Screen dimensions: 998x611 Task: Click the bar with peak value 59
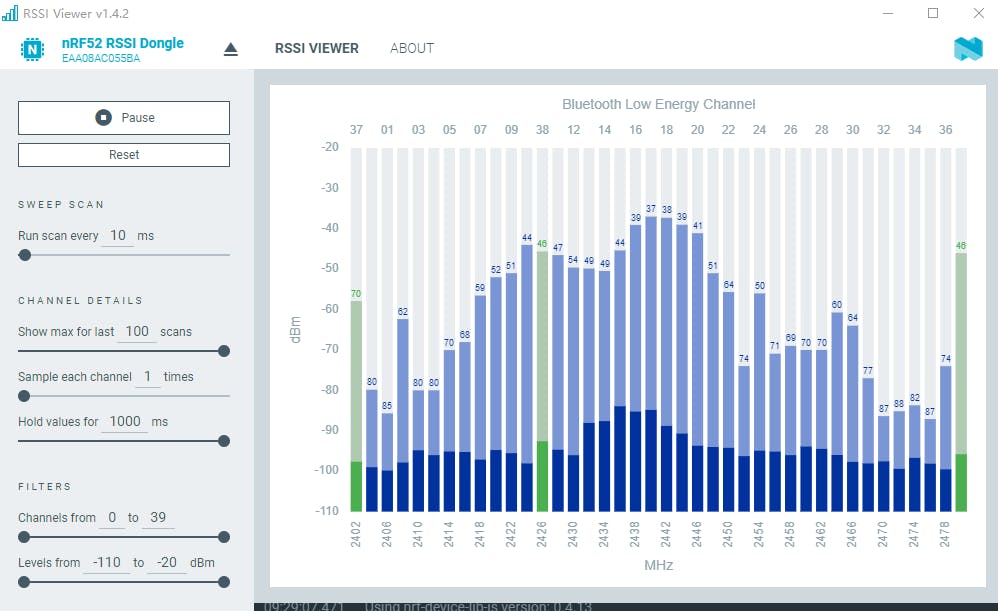click(481, 404)
